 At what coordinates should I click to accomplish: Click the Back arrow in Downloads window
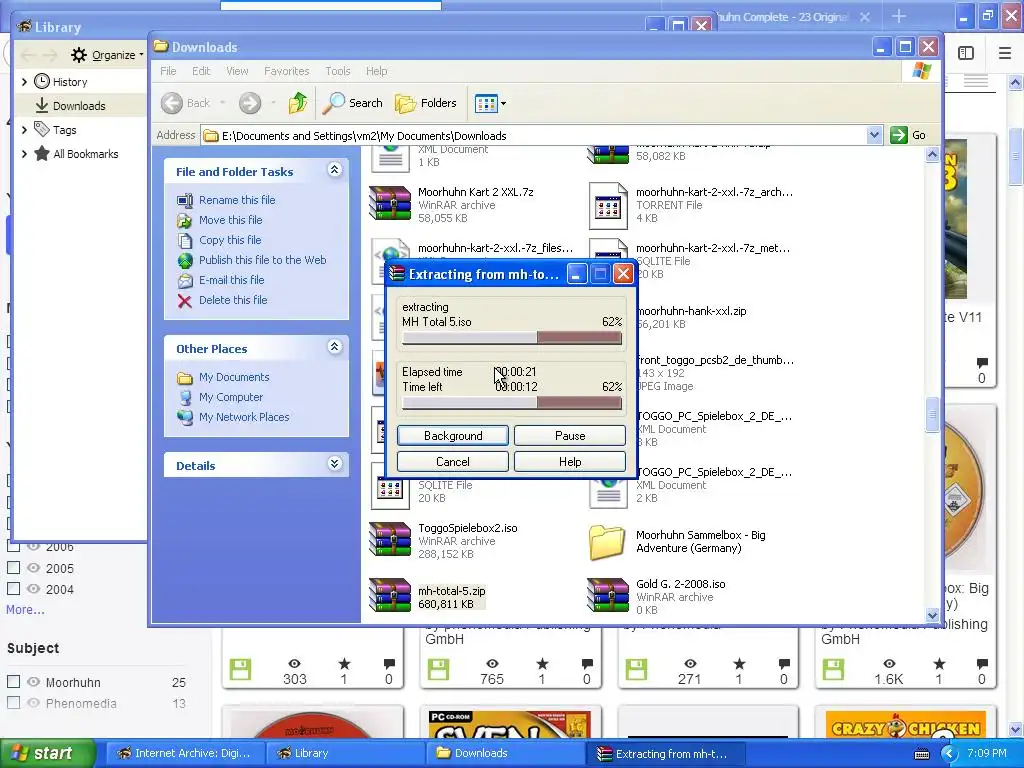pyautogui.click(x=172, y=103)
